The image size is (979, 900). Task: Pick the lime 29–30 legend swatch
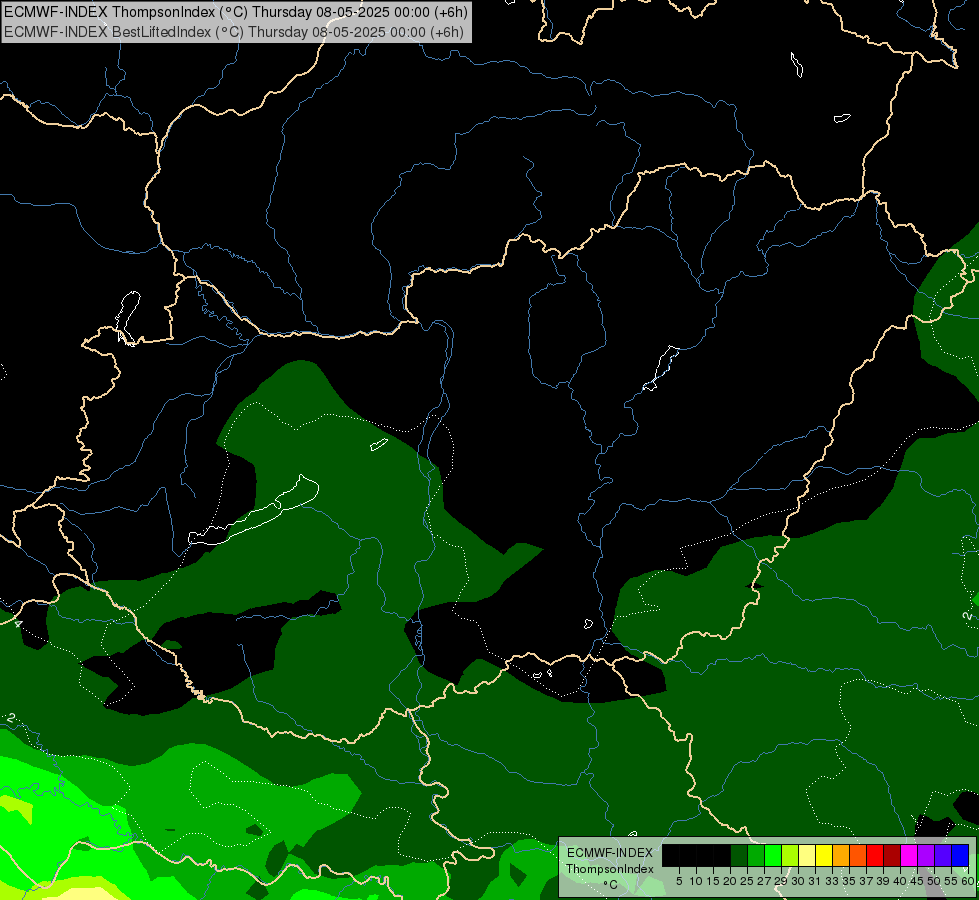coord(790,855)
